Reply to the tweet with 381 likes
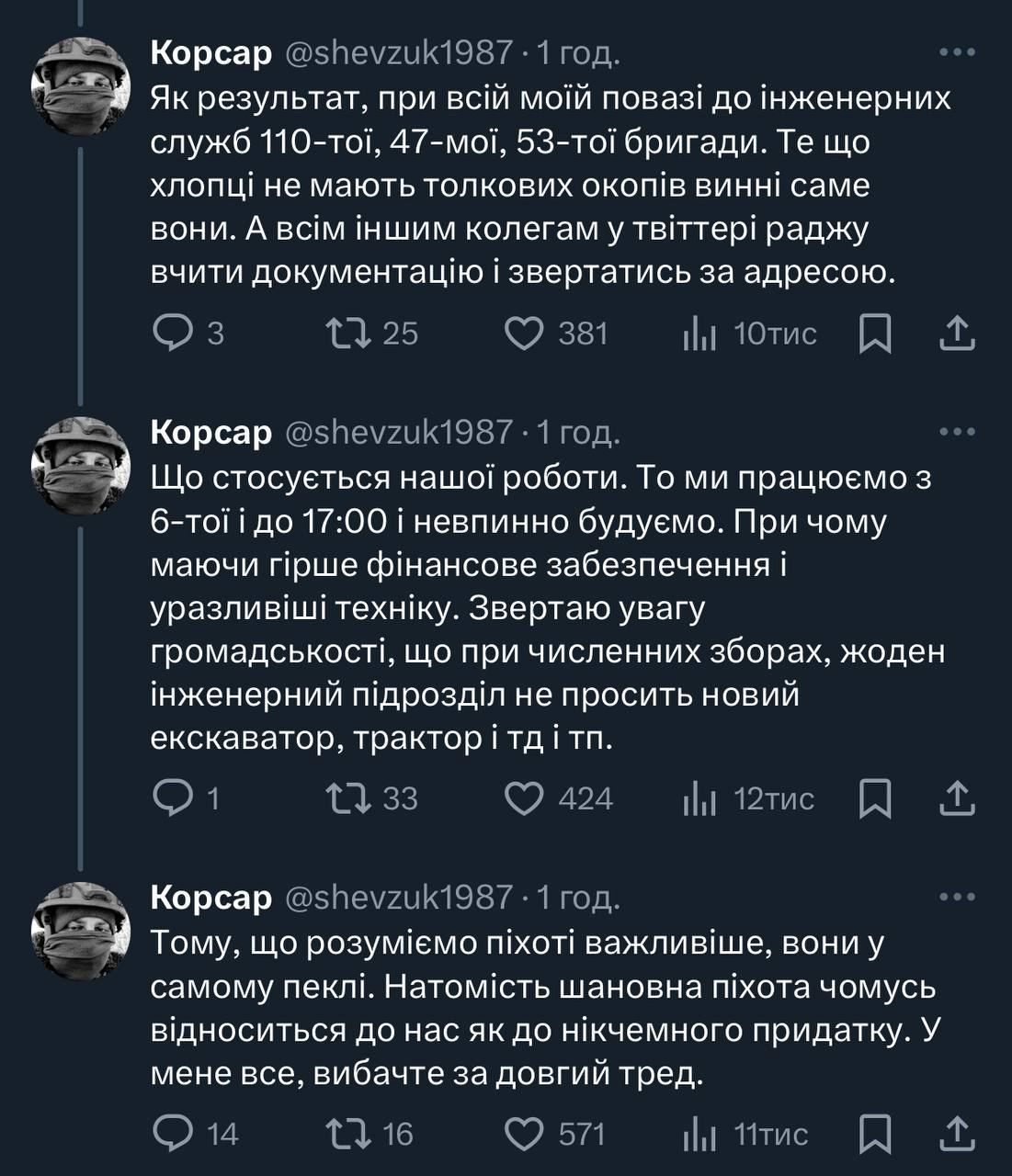This screenshot has width=1012, height=1176. pos(172,334)
